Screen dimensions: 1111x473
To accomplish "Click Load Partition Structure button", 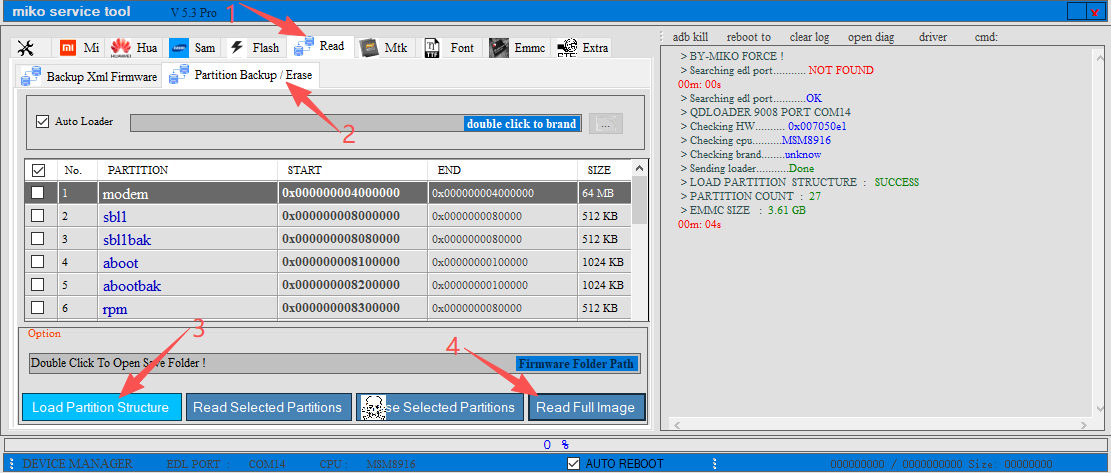I will (101, 407).
